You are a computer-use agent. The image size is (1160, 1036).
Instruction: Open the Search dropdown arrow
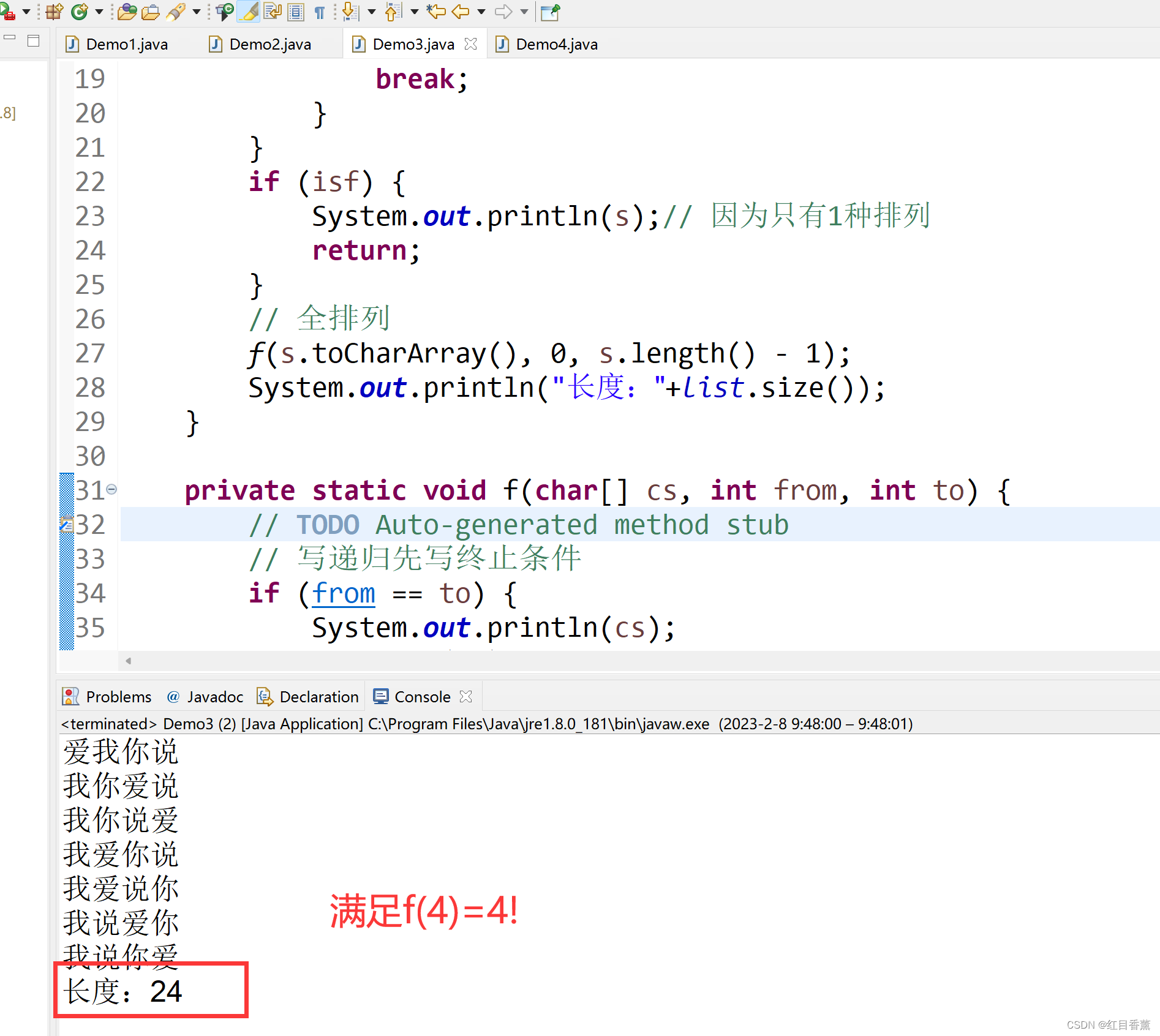[196, 11]
